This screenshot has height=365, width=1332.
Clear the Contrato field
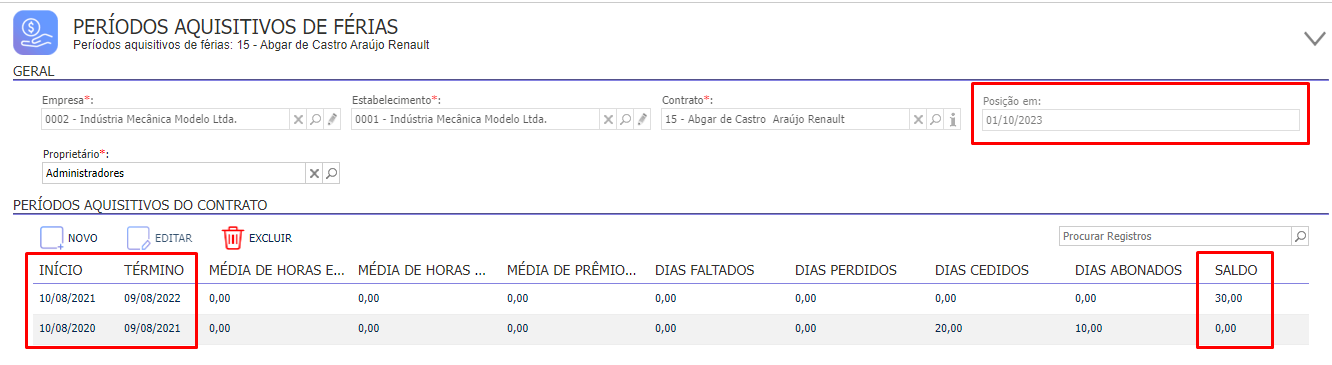point(918,120)
